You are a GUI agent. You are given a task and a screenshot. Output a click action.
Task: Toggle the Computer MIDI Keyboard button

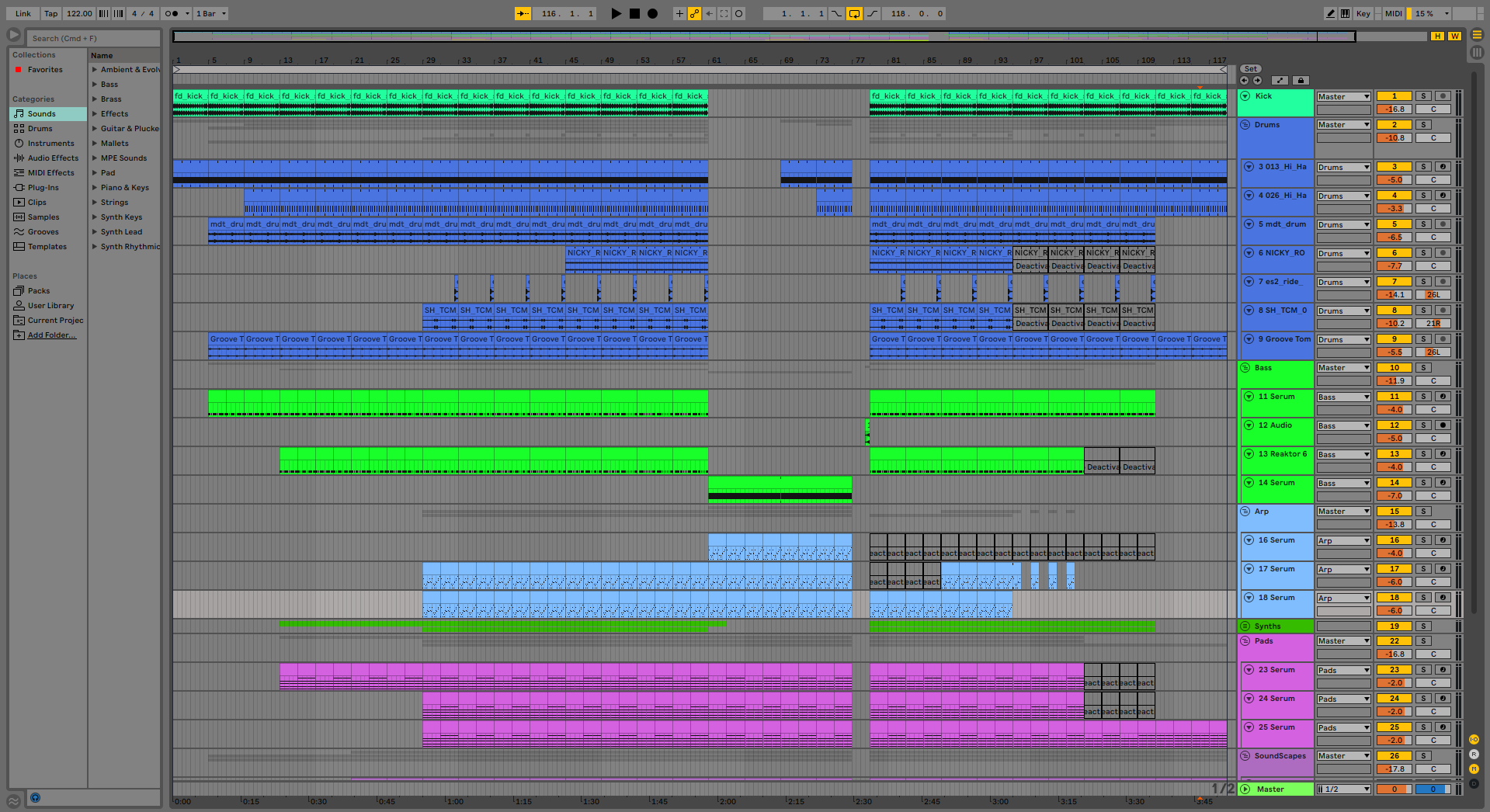pos(1345,13)
